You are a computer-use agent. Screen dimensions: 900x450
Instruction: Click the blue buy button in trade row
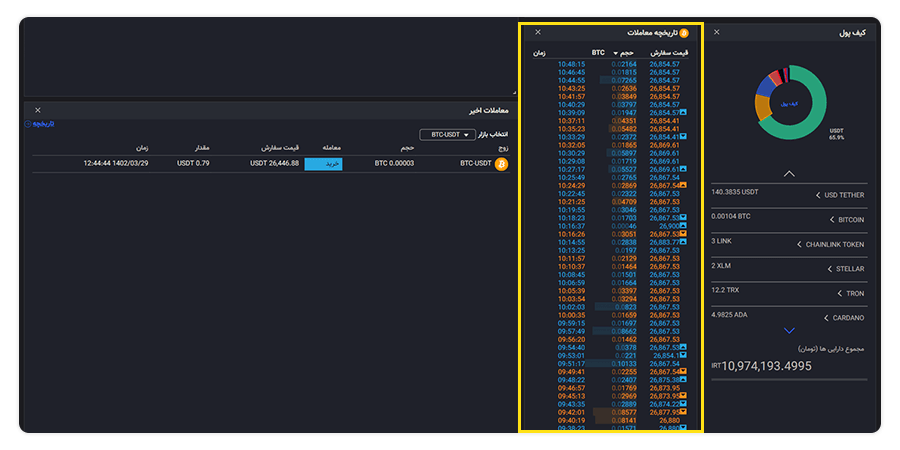click(x=323, y=164)
